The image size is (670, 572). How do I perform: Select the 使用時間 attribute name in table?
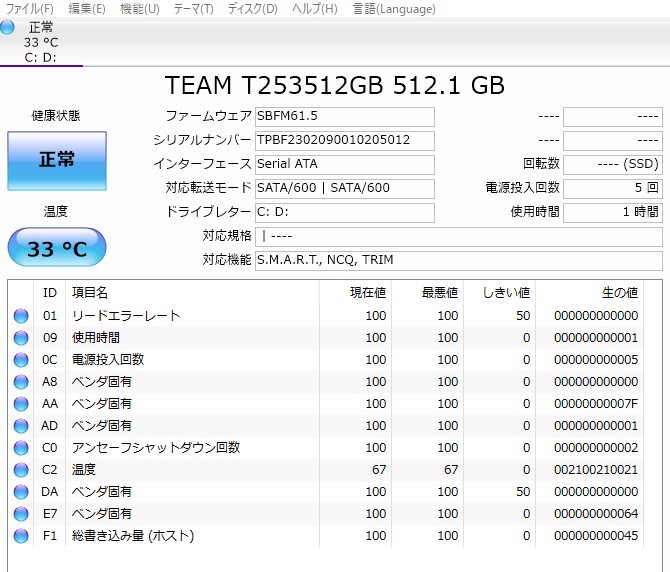(96, 338)
